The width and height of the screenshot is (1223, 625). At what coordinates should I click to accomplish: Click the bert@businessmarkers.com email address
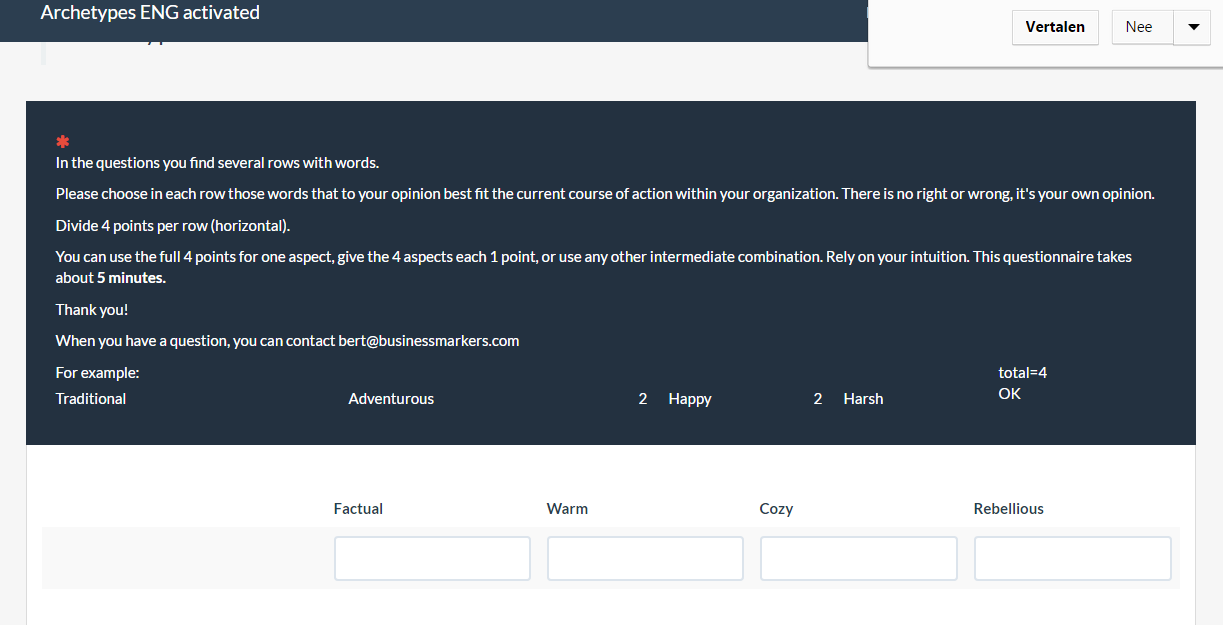click(x=429, y=340)
